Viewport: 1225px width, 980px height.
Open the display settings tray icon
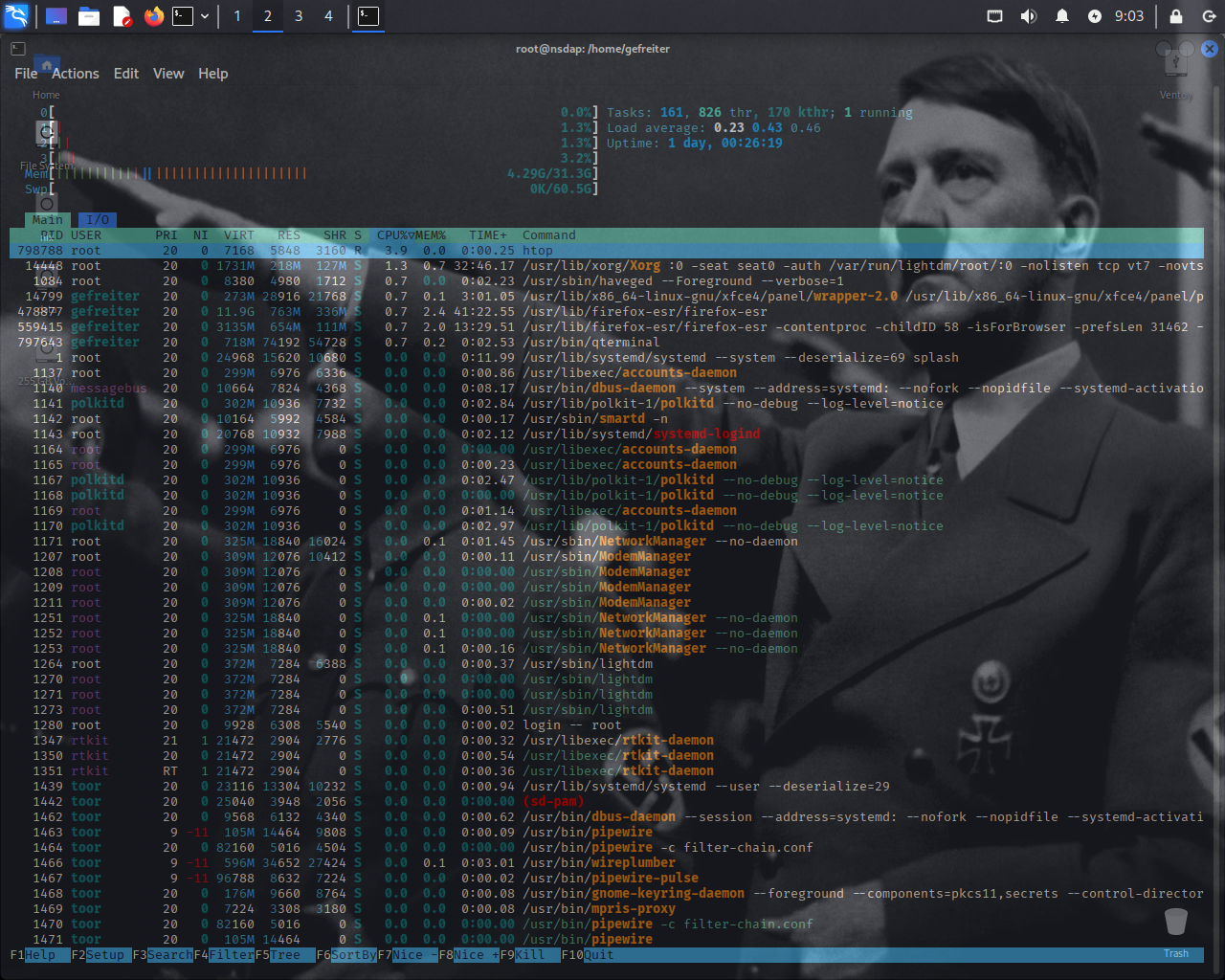[x=995, y=16]
